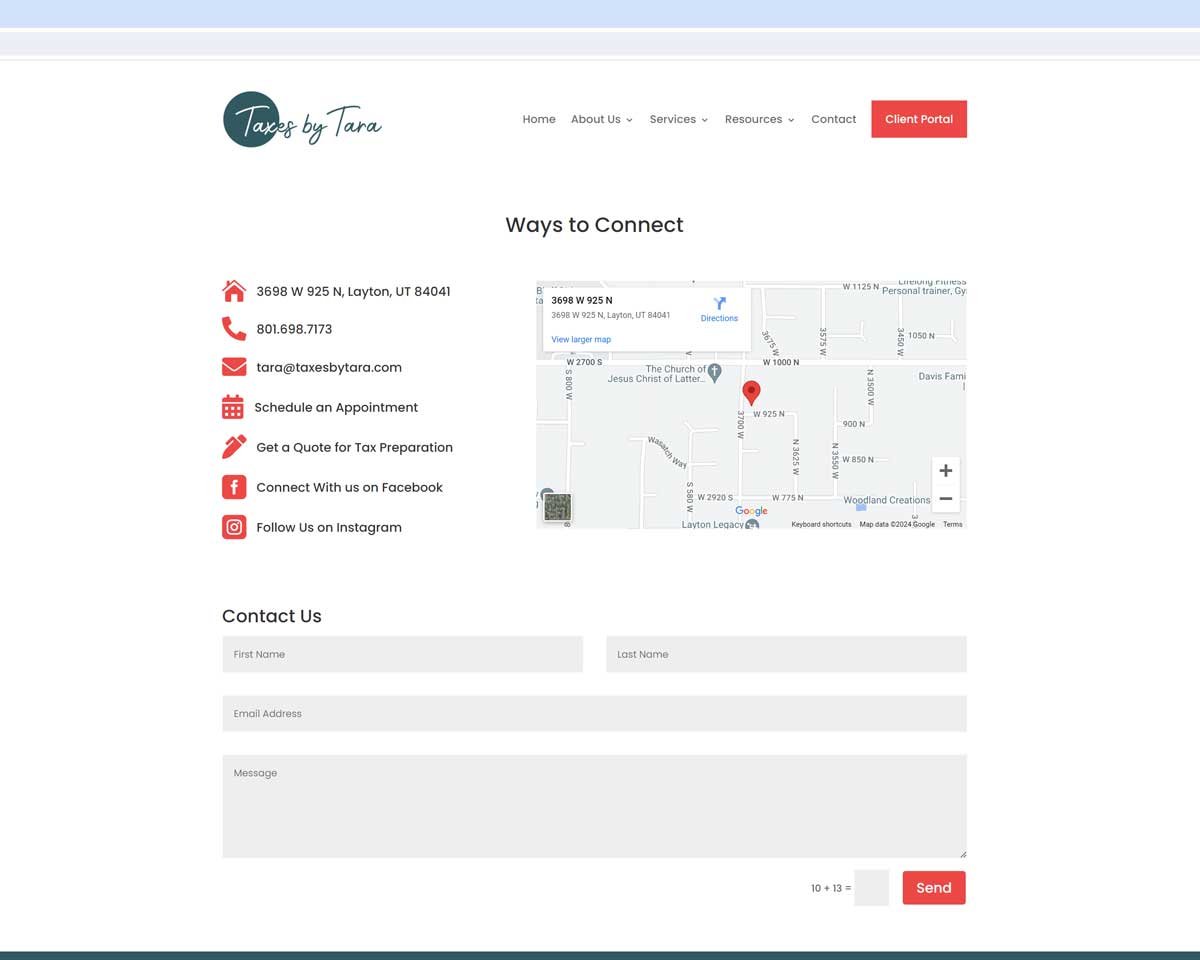Click the View larger map link
The width and height of the screenshot is (1200, 960).
pos(581,340)
